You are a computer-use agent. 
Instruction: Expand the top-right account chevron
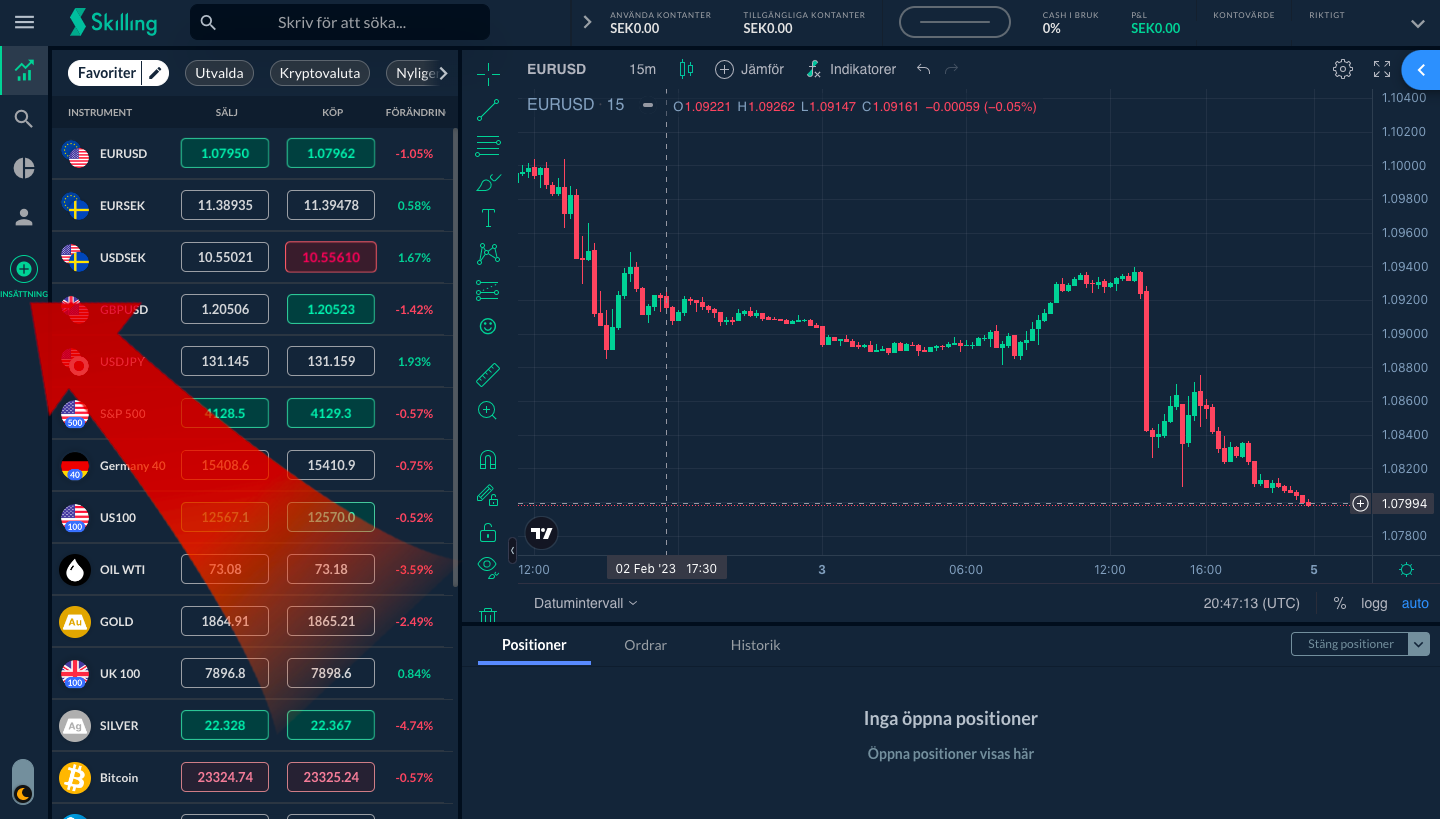[1417, 23]
